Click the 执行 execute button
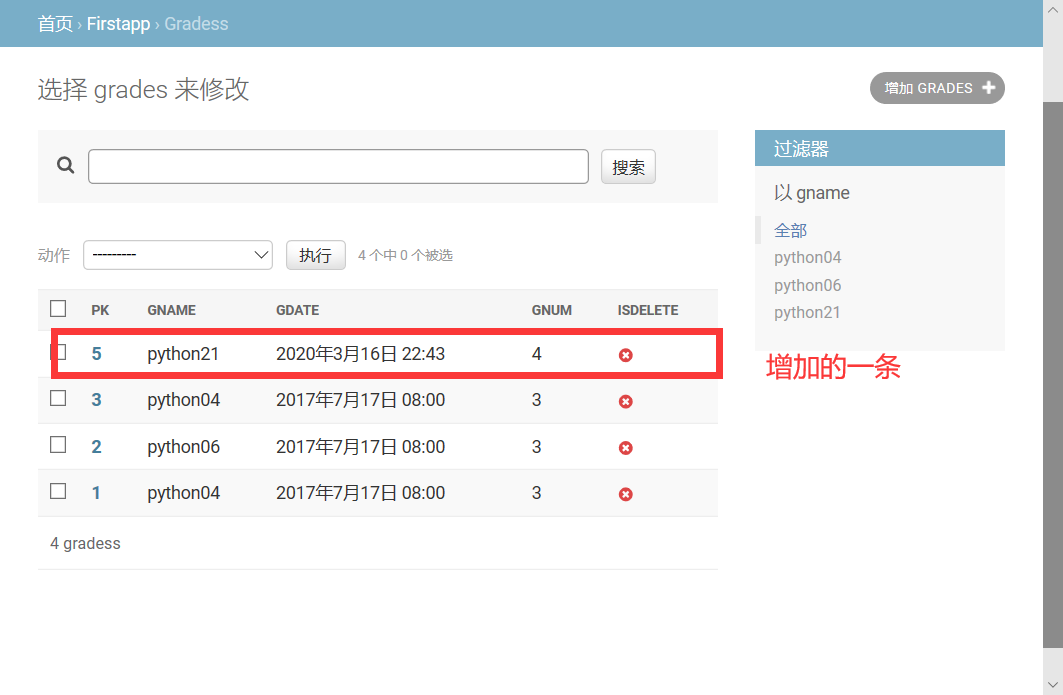Viewport: 1063px width, 695px height. click(x=315, y=255)
